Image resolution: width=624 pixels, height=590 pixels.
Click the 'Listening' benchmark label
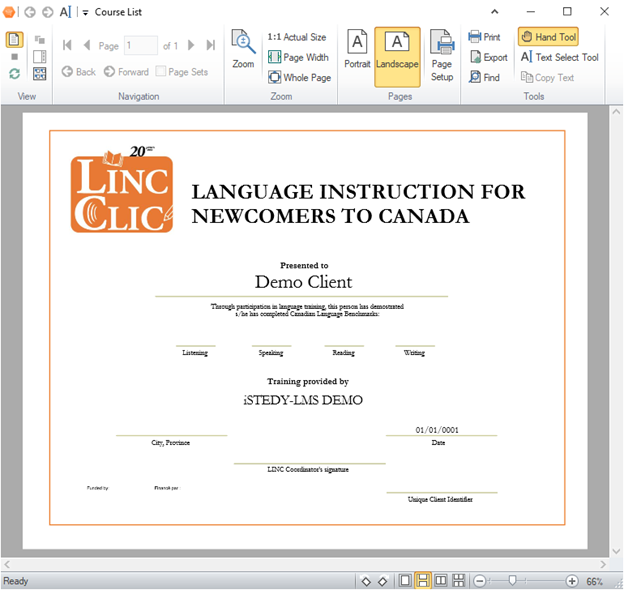click(195, 353)
